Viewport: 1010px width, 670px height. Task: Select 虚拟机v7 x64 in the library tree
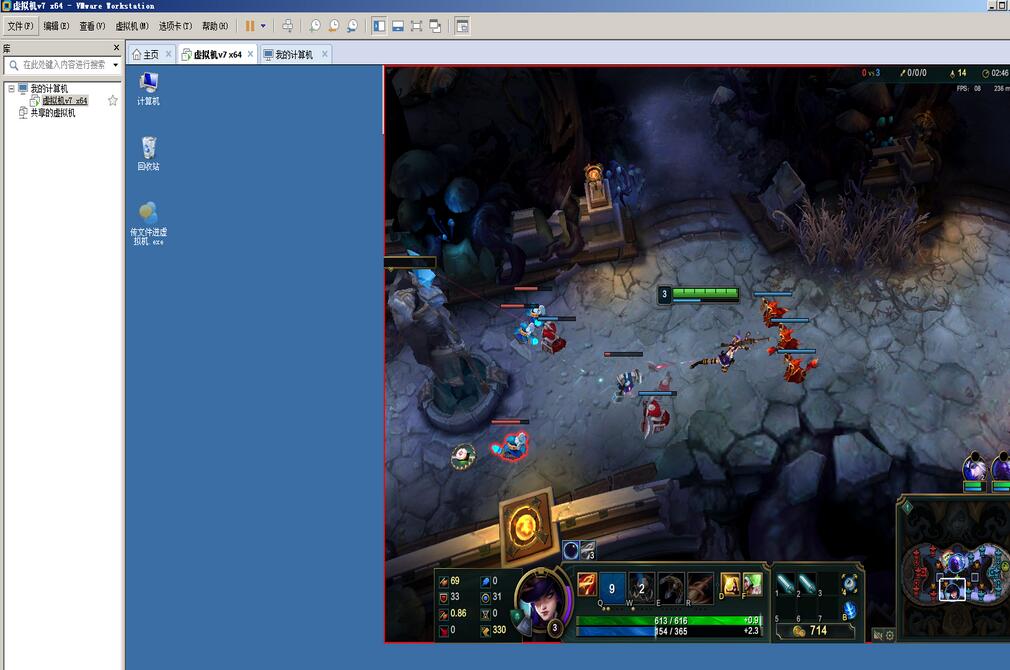point(64,100)
